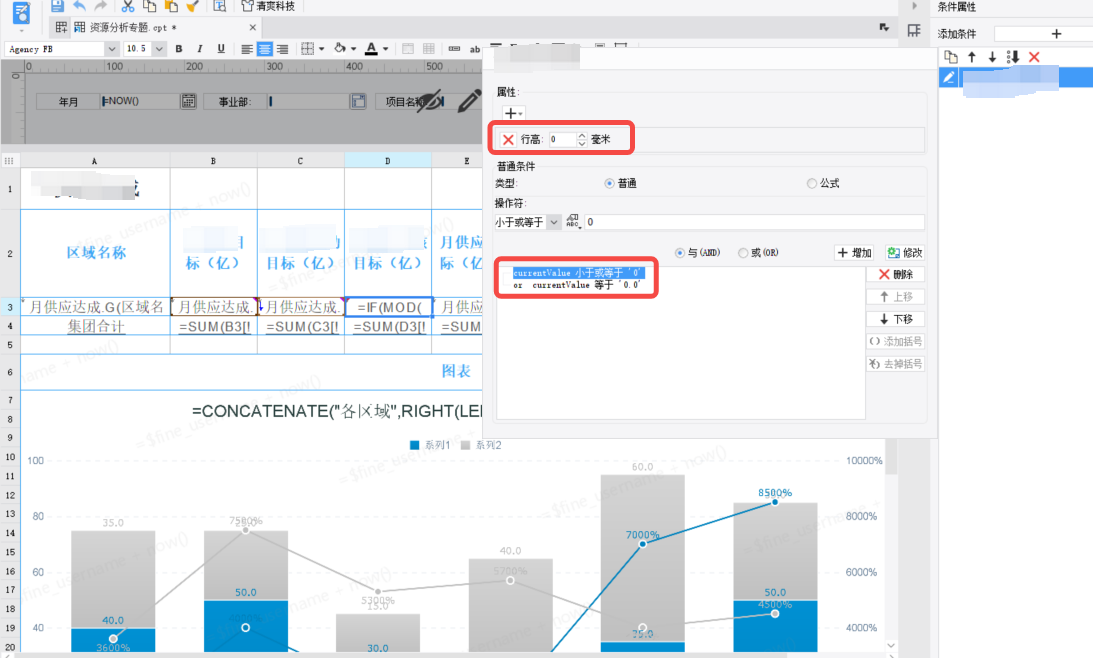1093x658 pixels.
Task: Delete the condition with the red X in 条件属性
Action: click(1034, 56)
